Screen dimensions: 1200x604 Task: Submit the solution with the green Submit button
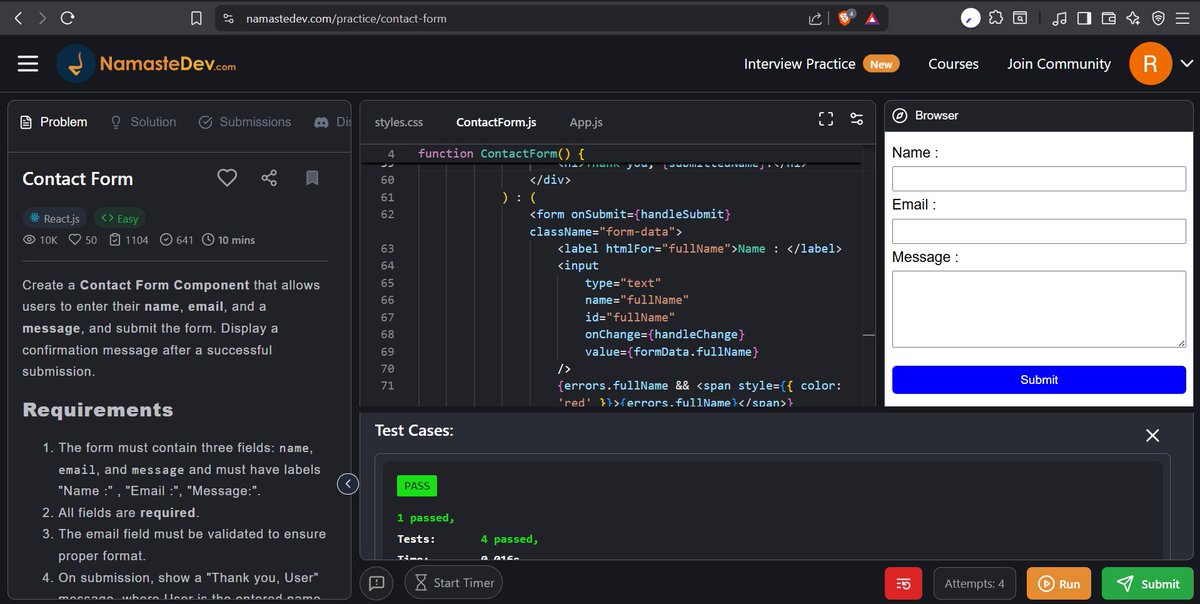coord(1148,583)
